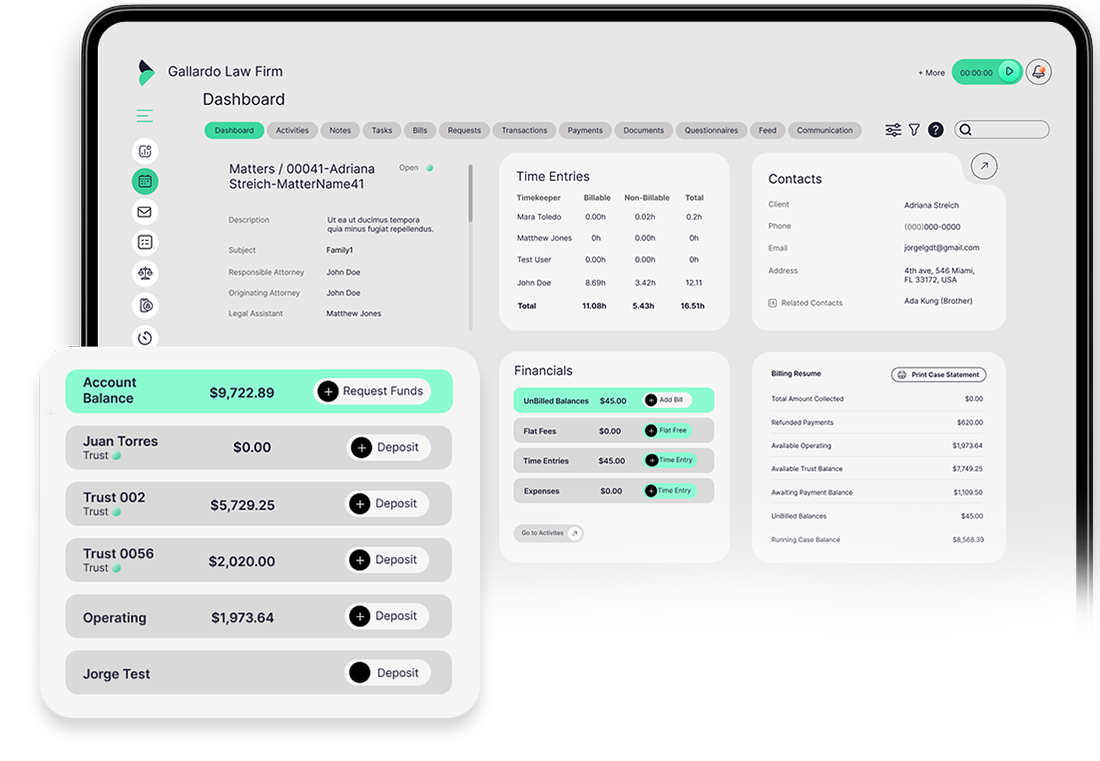The height and width of the screenshot is (761, 1100).
Task: Click Print Case Statement in Billing Resume
Action: point(938,374)
